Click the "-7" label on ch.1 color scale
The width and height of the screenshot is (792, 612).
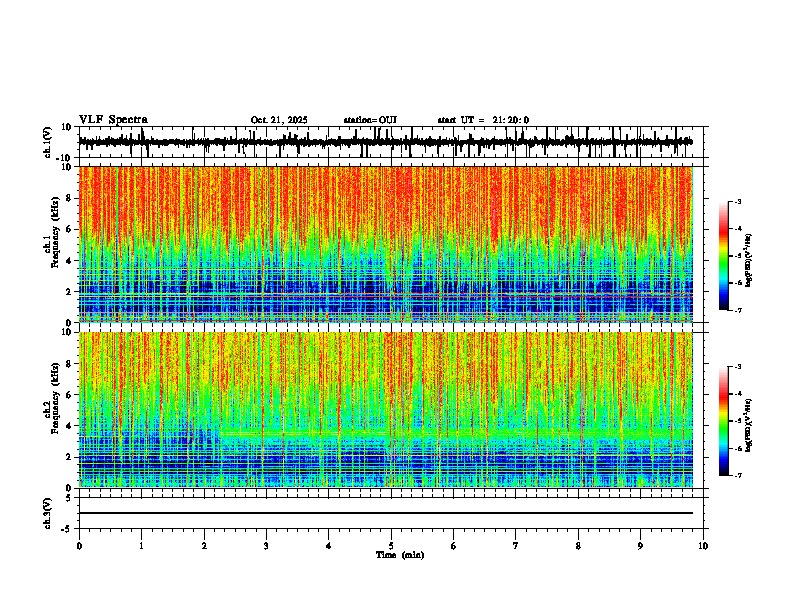tap(738, 310)
